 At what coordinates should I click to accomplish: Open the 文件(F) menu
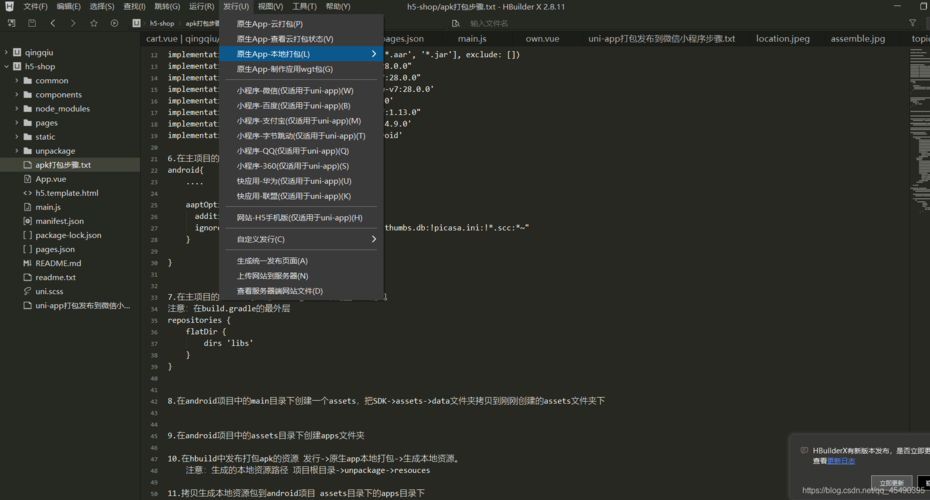click(x=36, y=7)
